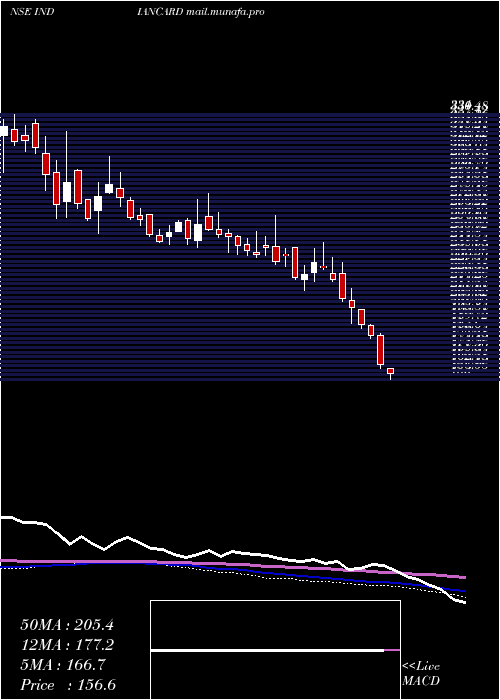Click inside the MACD indicator box

tap(275, 650)
